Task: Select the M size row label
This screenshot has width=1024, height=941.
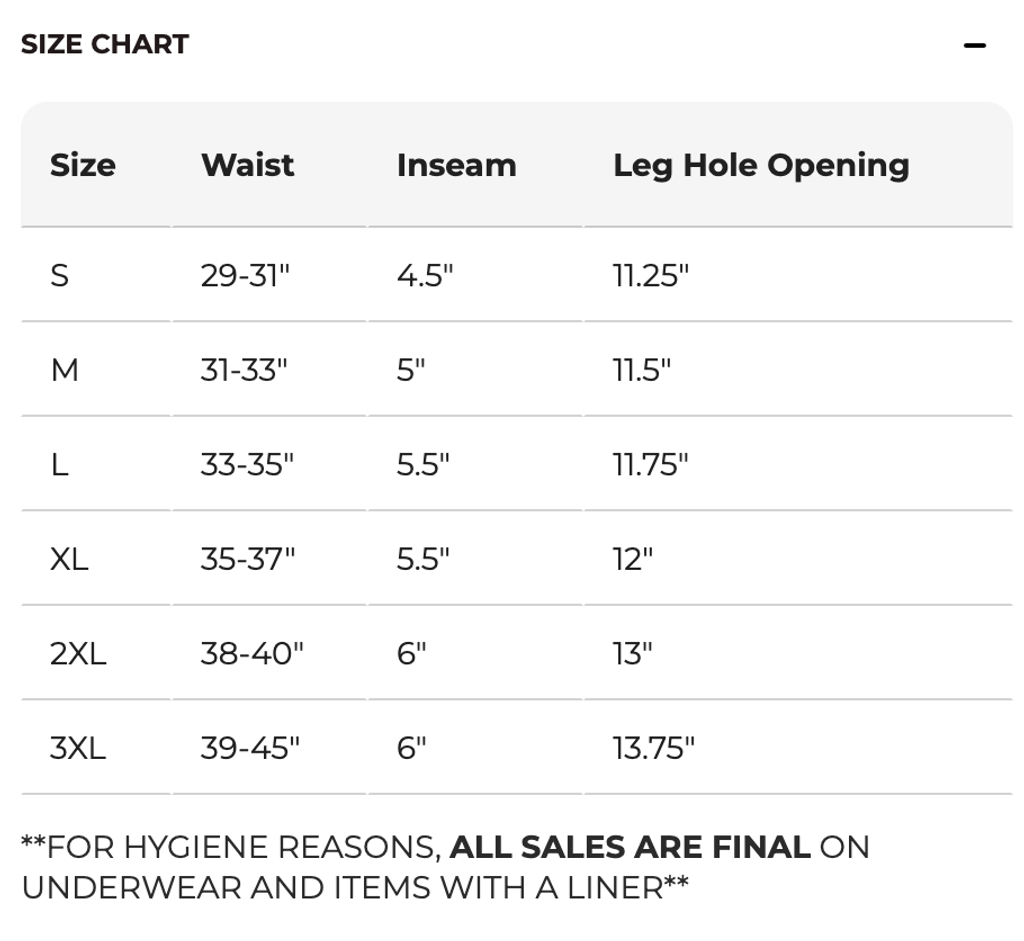Action: click(x=64, y=370)
